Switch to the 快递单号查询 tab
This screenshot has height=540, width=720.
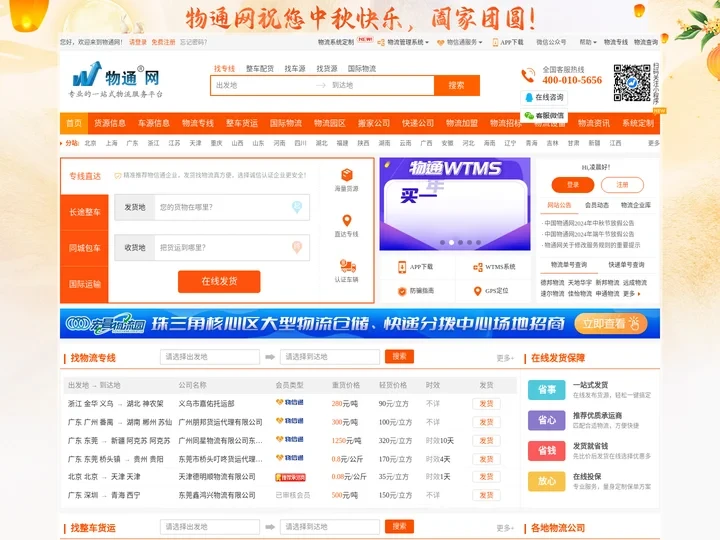pyautogui.click(x=626, y=265)
